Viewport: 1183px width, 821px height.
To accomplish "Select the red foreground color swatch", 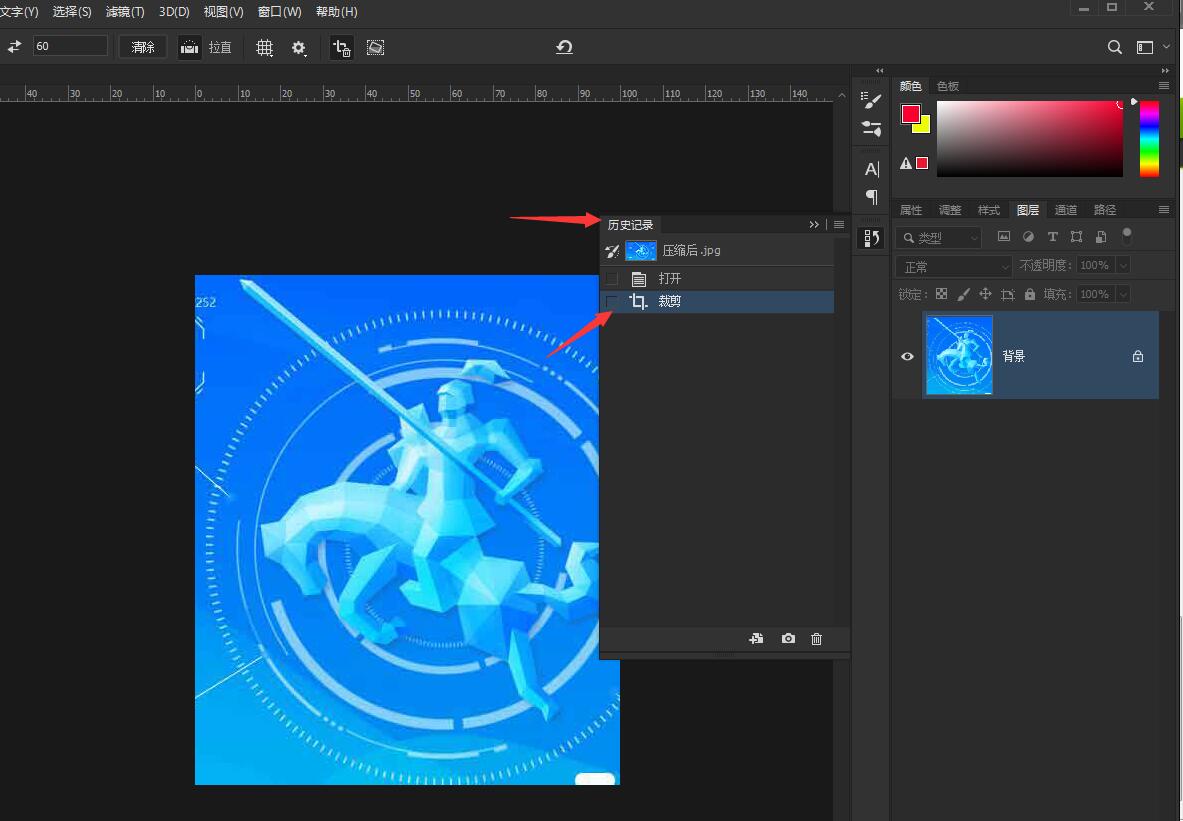I will click(910, 114).
